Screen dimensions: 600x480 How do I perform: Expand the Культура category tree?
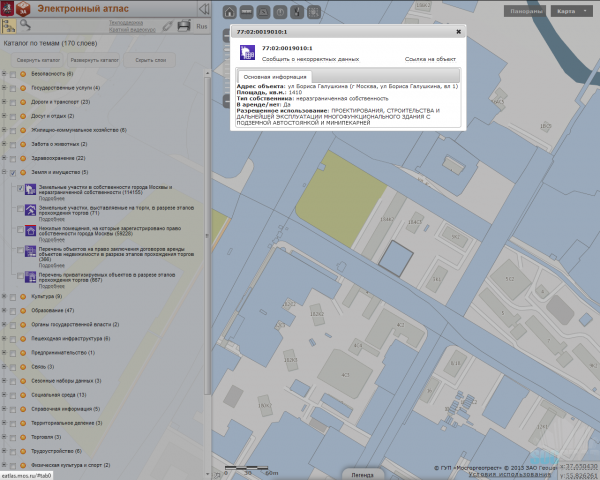point(4,297)
